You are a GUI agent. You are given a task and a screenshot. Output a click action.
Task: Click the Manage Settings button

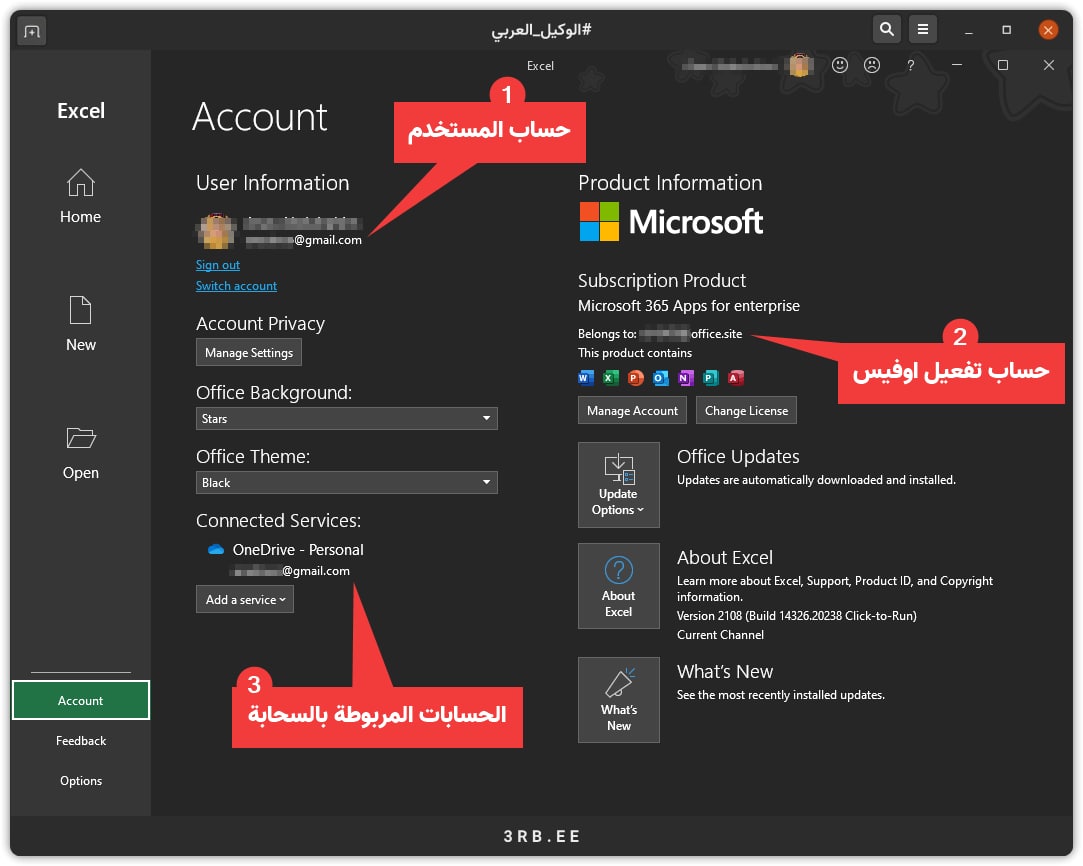point(249,352)
